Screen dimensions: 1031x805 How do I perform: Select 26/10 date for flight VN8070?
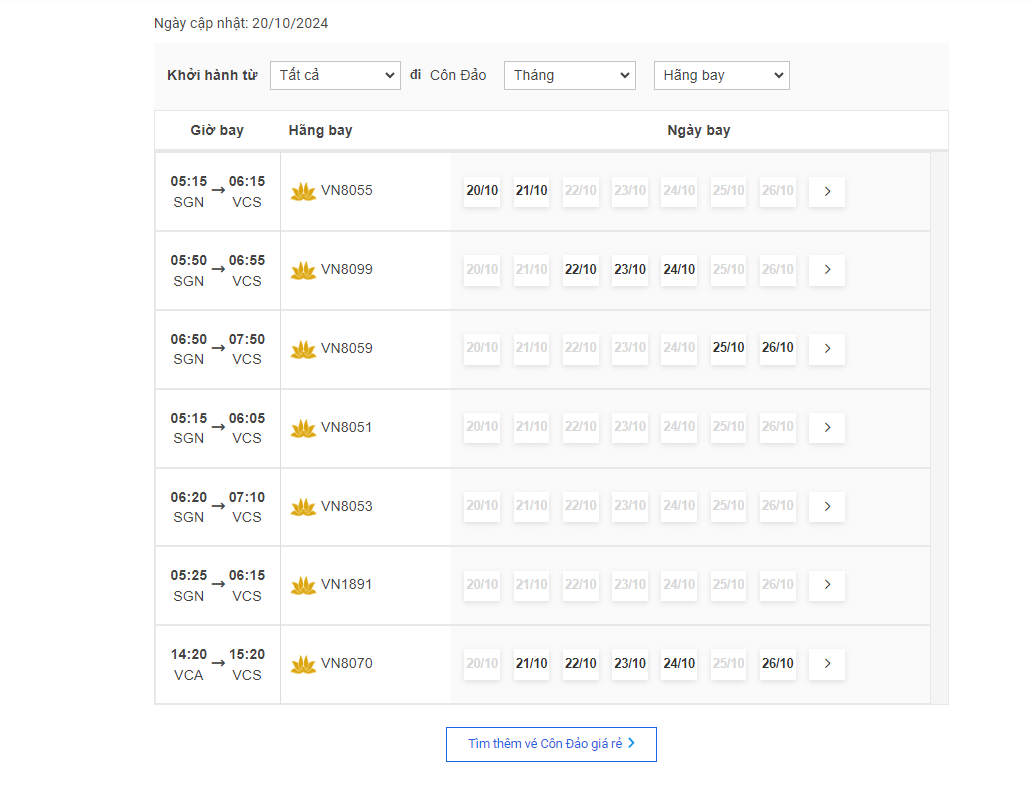777,664
